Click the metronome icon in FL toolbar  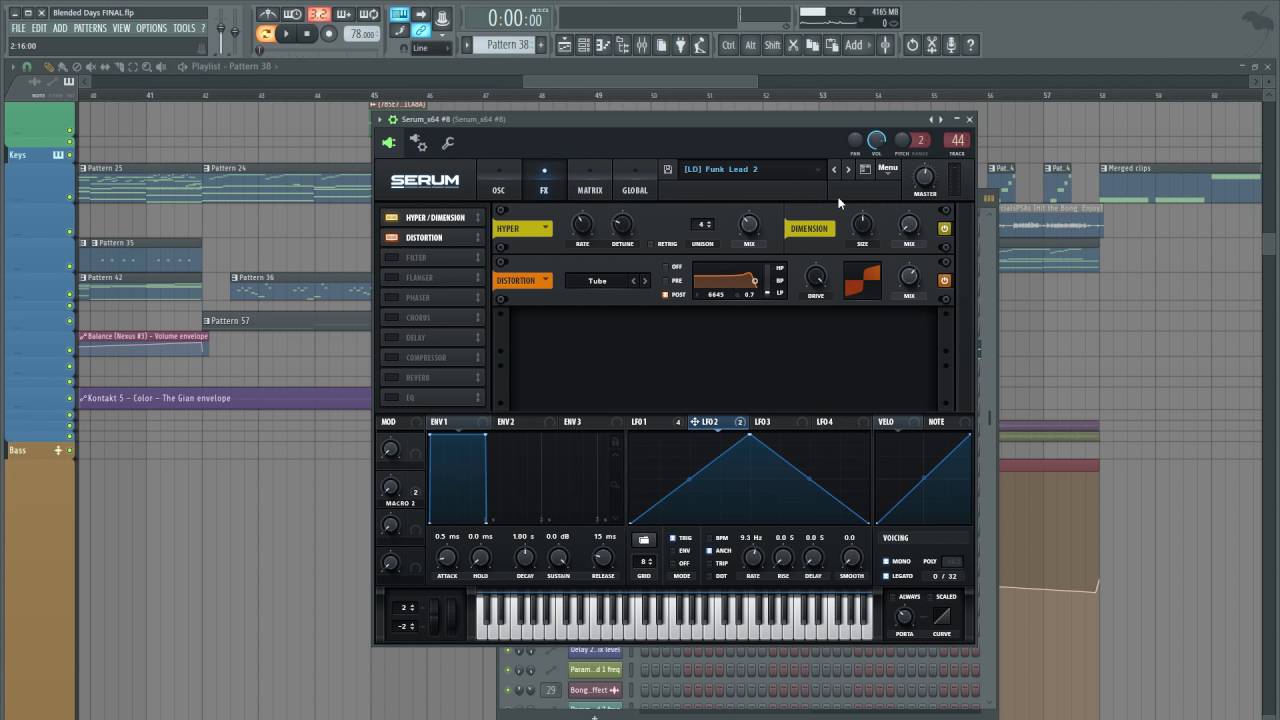[x=267, y=14]
